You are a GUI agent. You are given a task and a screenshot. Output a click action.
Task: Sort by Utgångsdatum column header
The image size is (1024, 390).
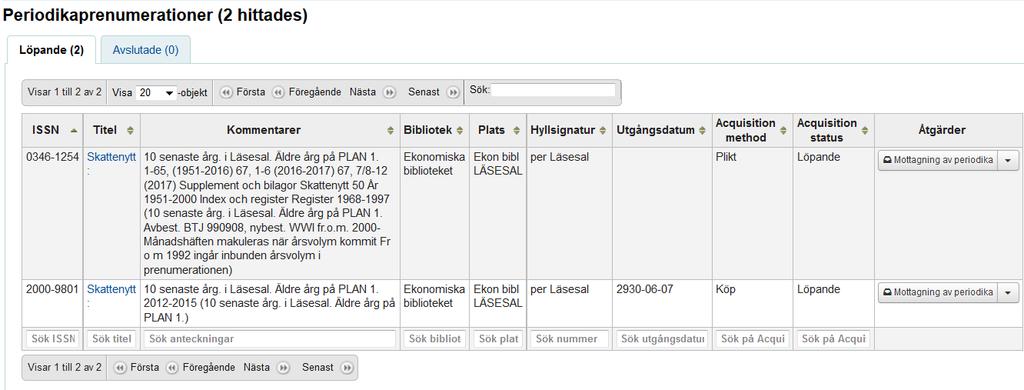[x=662, y=130]
